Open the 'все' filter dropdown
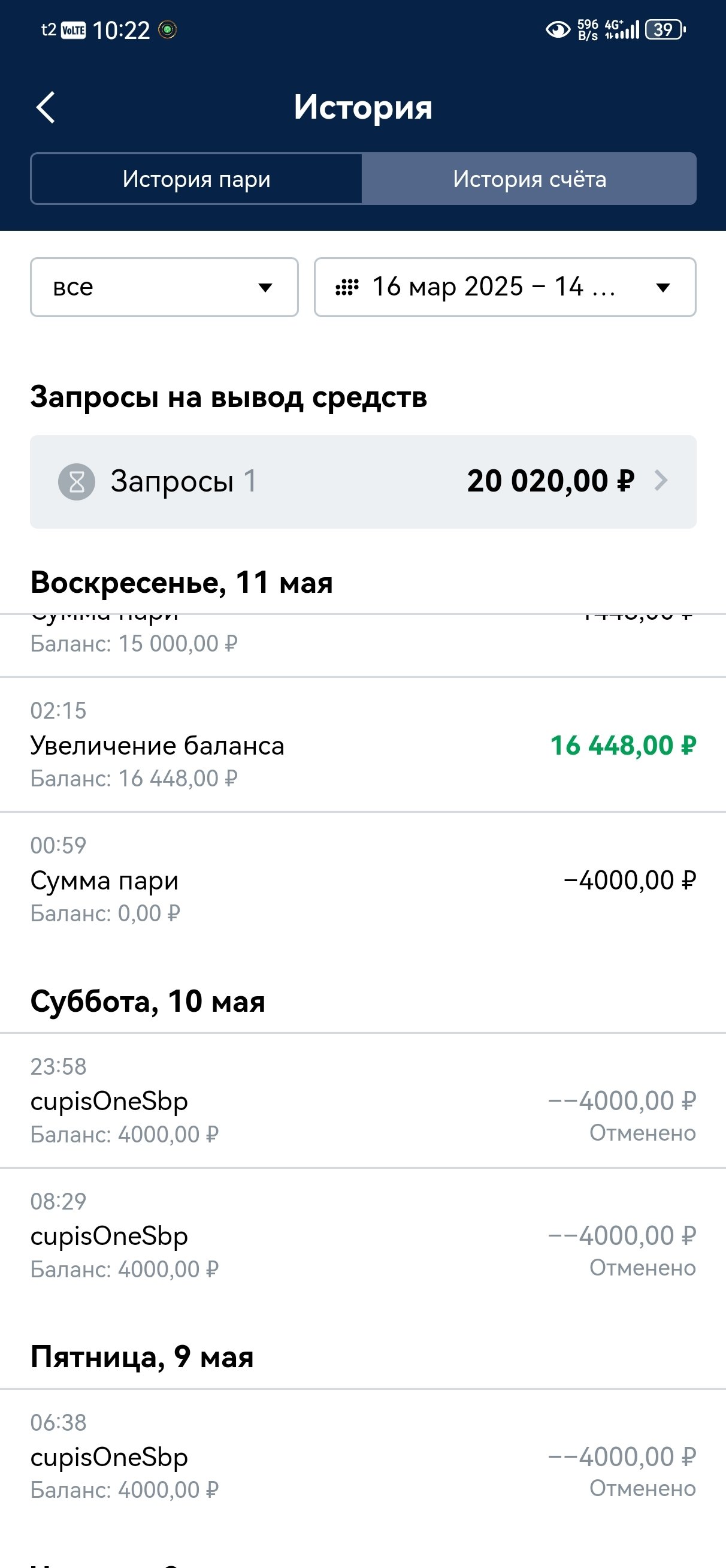Viewport: 726px width, 1568px height. [164, 287]
